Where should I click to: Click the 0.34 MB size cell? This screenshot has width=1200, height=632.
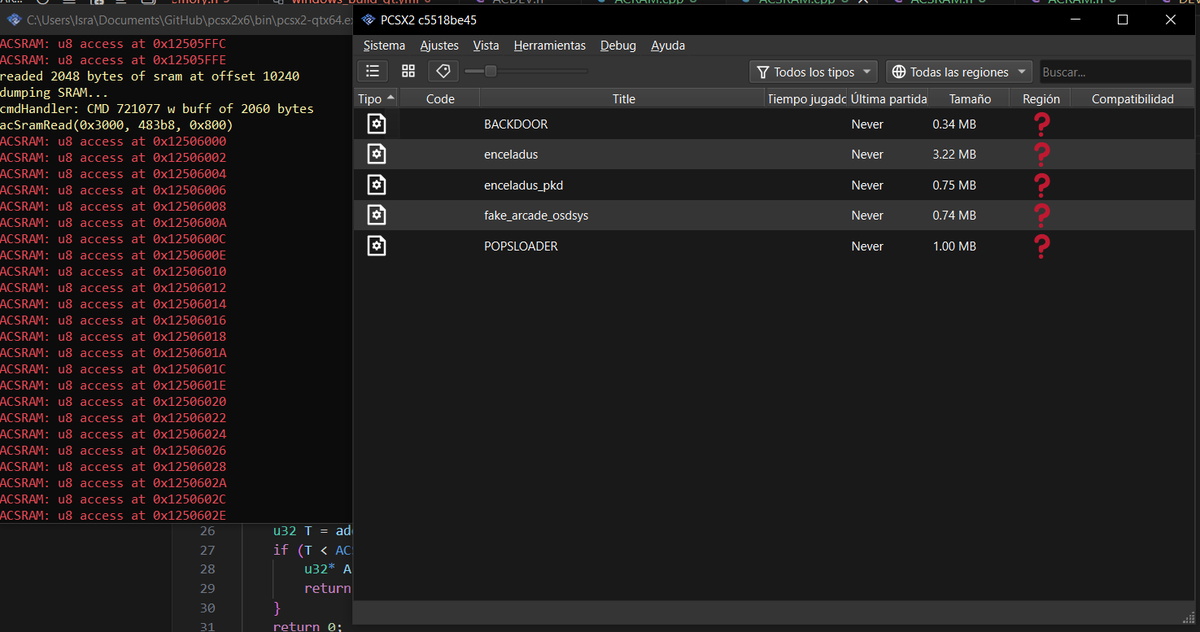pos(954,124)
